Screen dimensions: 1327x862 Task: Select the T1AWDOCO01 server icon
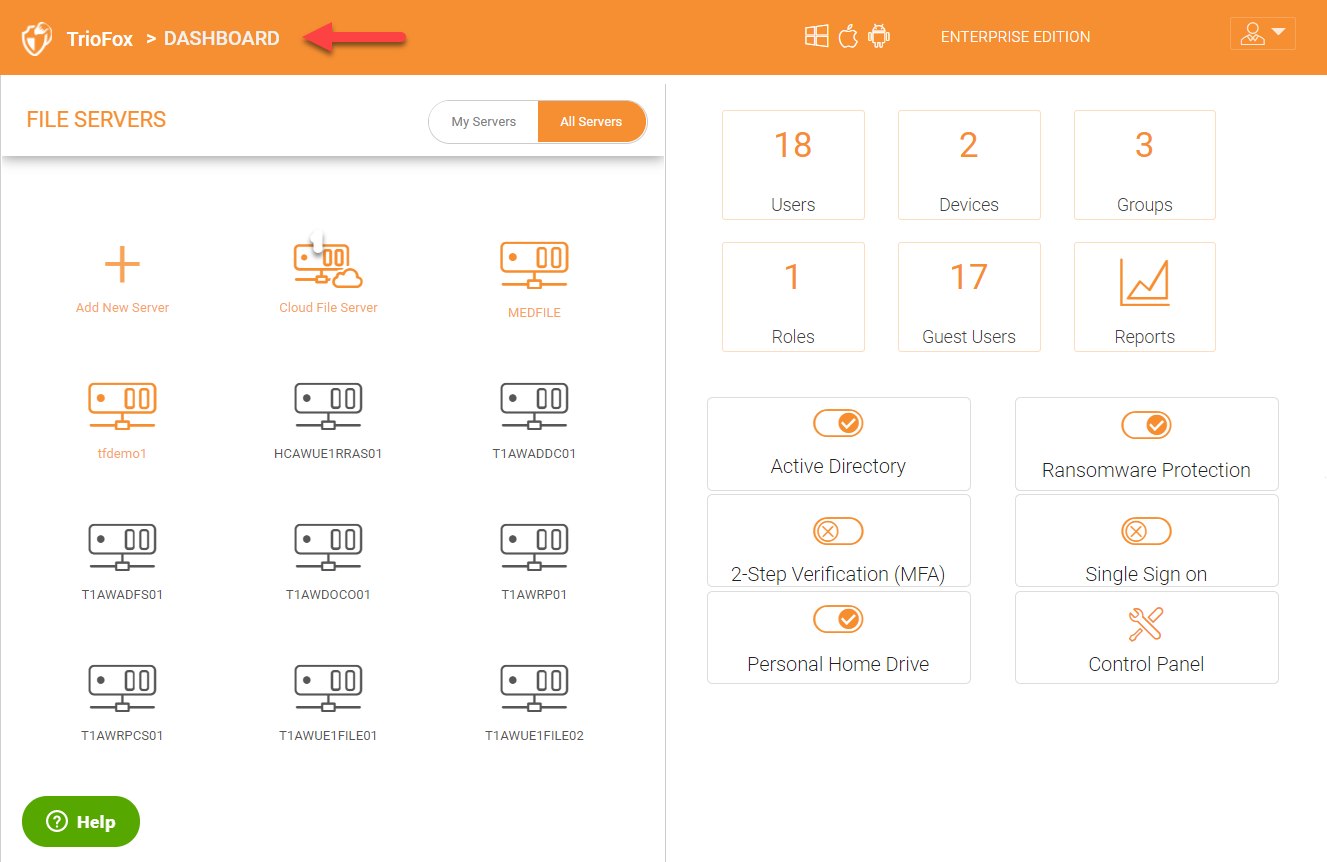(328, 547)
